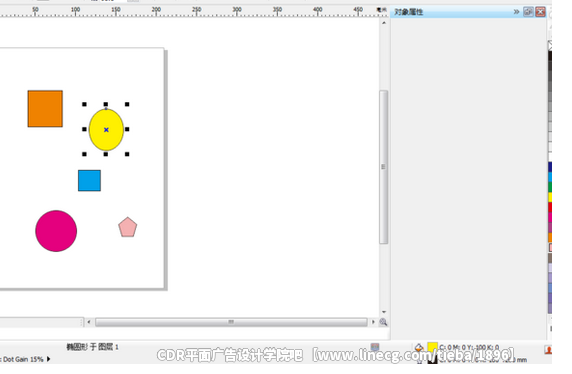Click the horizontal scrollbar right arrow
The image size is (572, 374).
point(373,322)
